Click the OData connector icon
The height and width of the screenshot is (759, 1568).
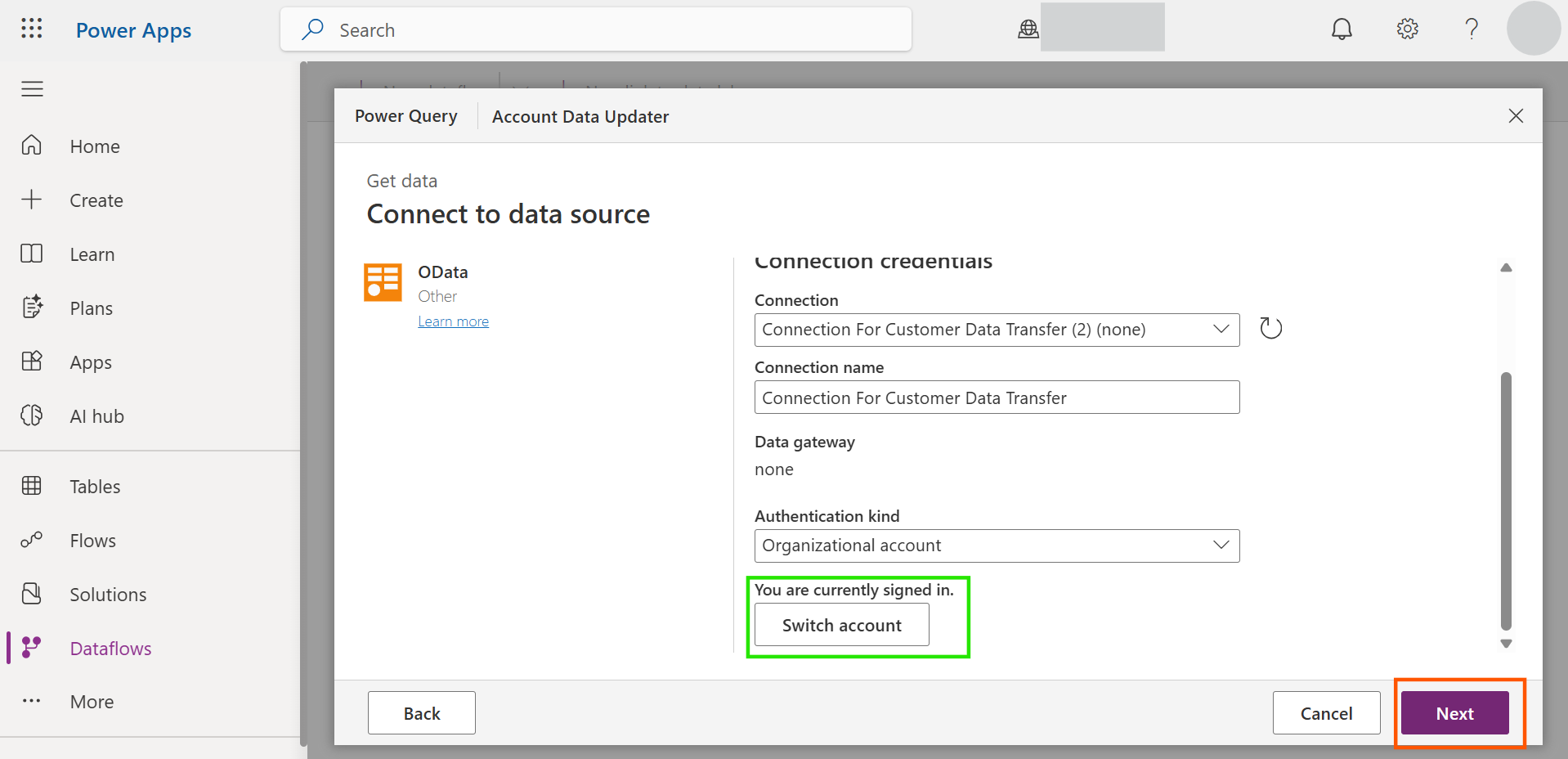pos(383,283)
